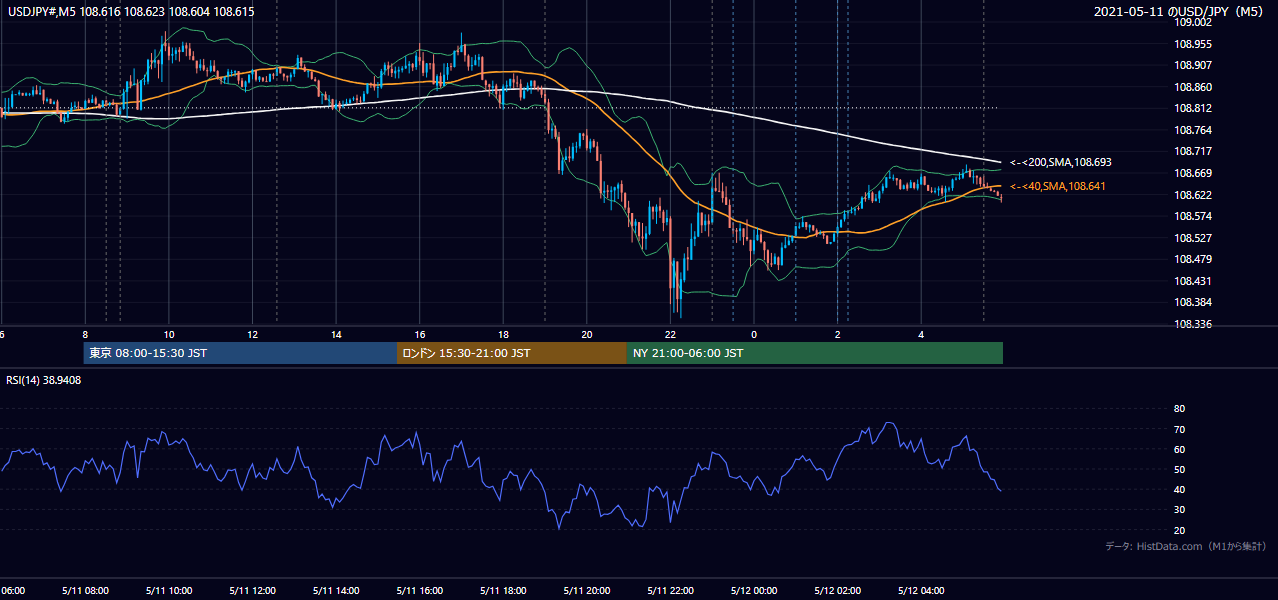Click RSI axis level 40
Screen dimensions: 1278x600
pyautogui.click(x=1179, y=489)
